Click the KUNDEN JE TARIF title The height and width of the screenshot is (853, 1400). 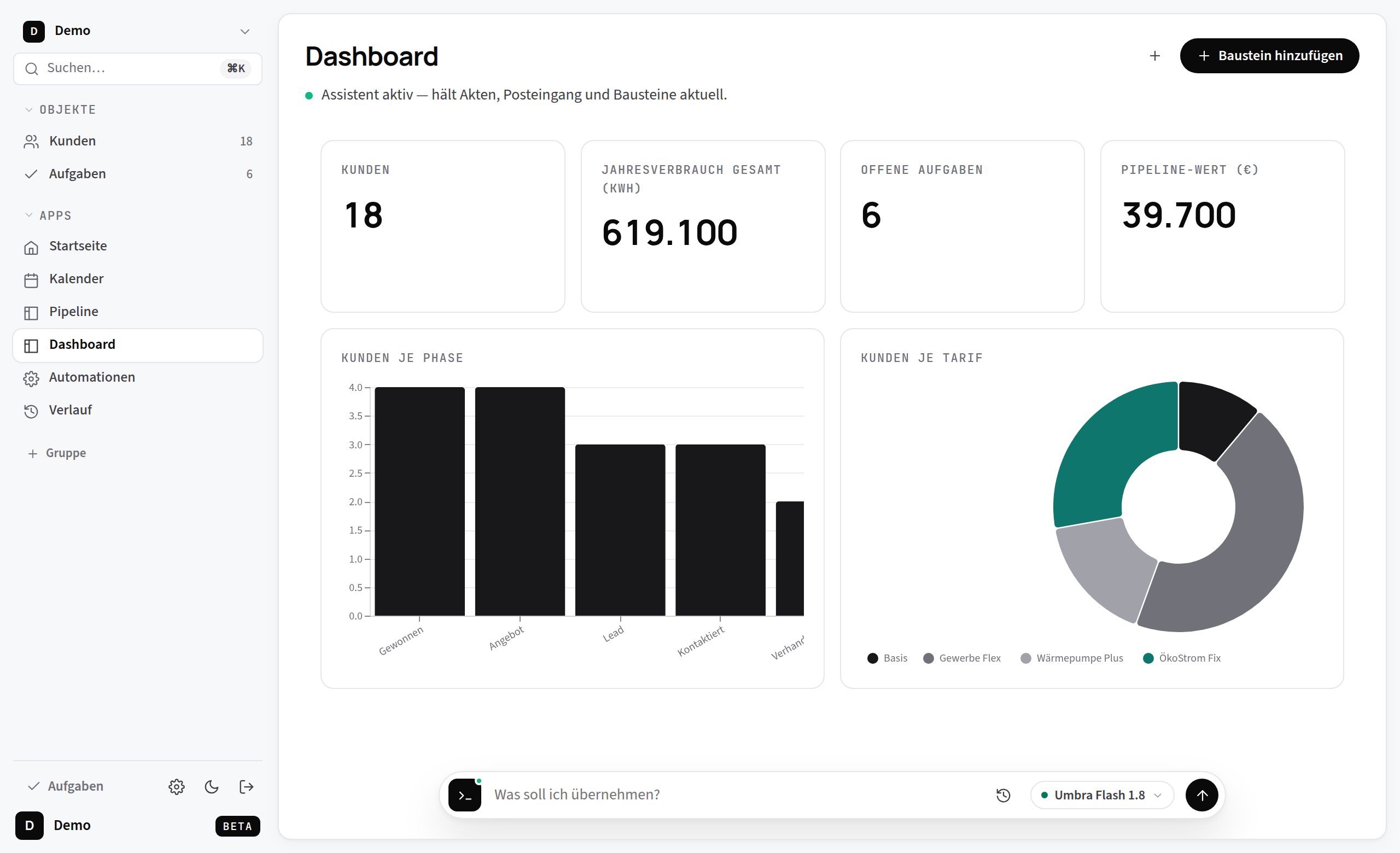[x=921, y=358]
